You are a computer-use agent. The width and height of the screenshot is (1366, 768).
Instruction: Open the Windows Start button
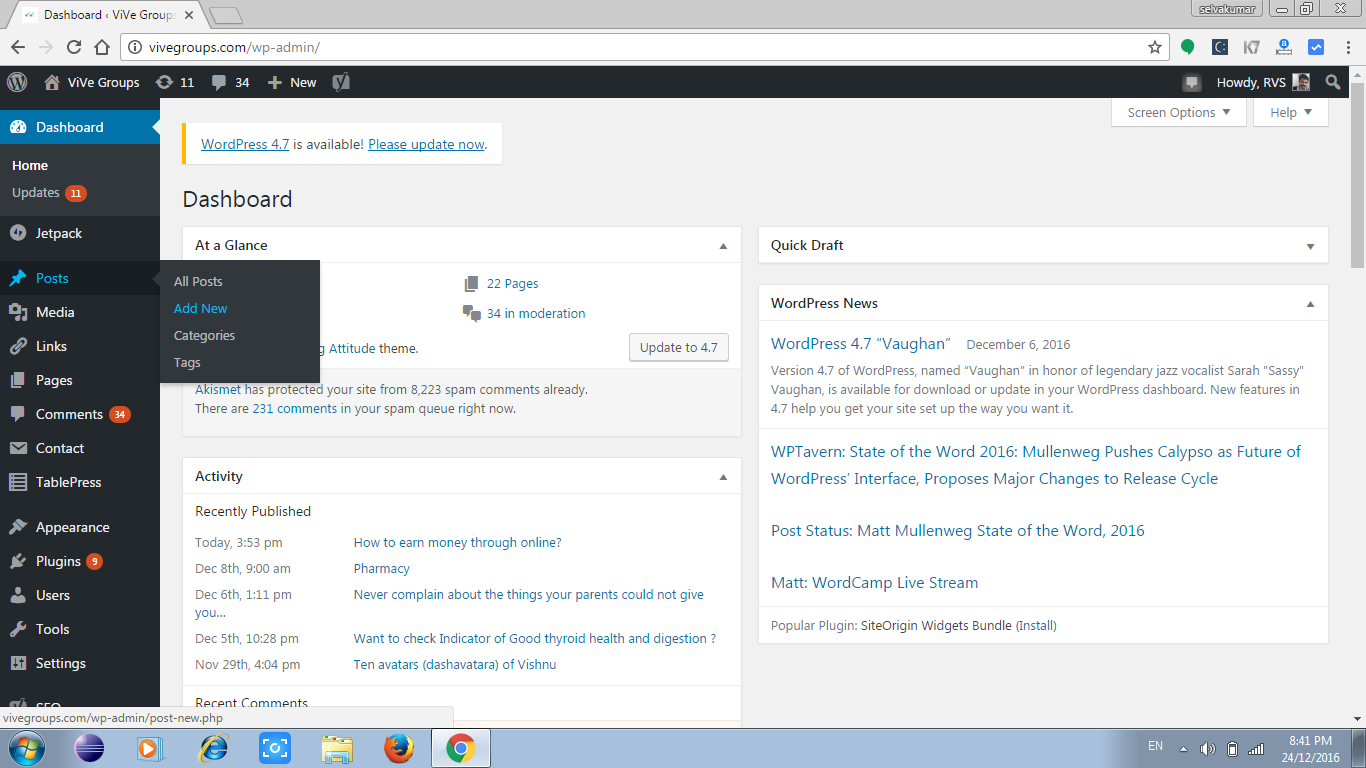point(25,748)
